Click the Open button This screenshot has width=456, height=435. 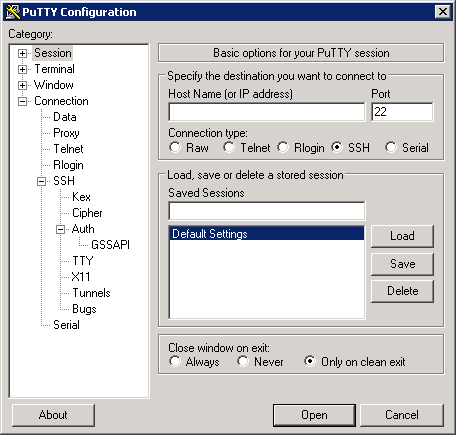[314, 415]
